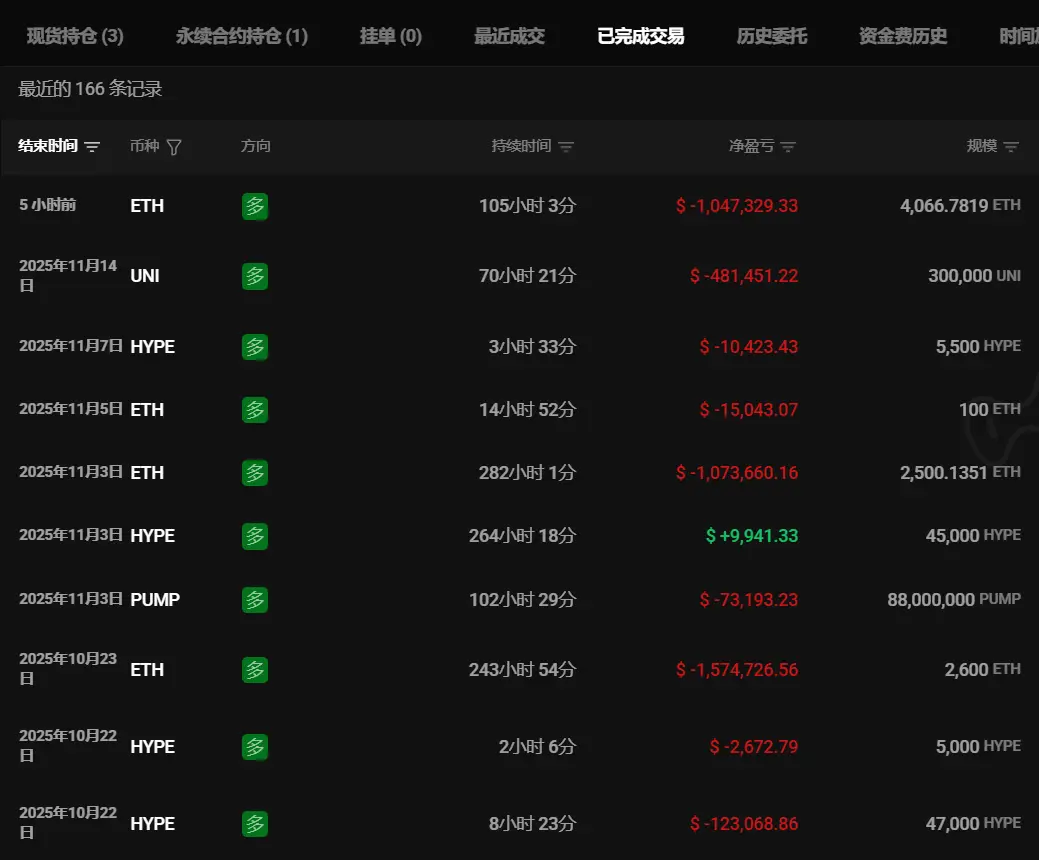Click the 多 badge on the 264小时 HYPE row
This screenshot has height=860, width=1039.
pos(254,535)
